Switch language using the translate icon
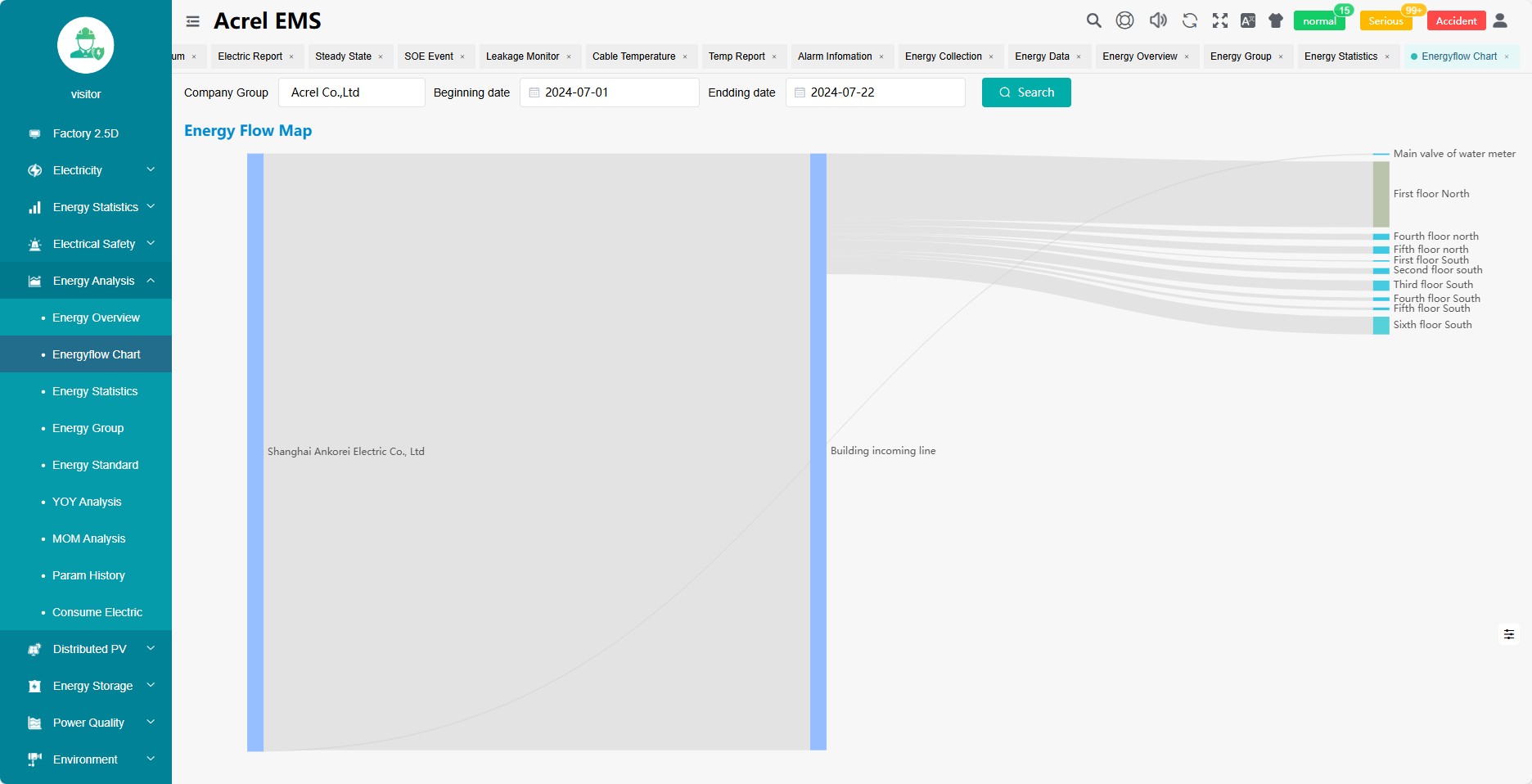This screenshot has width=1532, height=784. [1248, 20]
